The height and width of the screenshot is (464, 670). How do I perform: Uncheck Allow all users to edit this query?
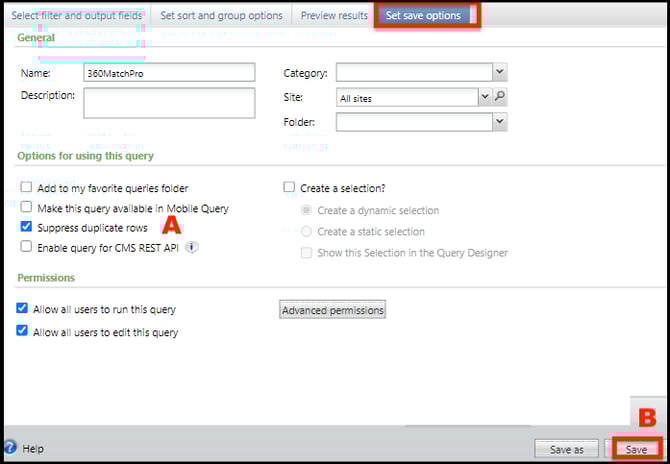[x=23, y=331]
